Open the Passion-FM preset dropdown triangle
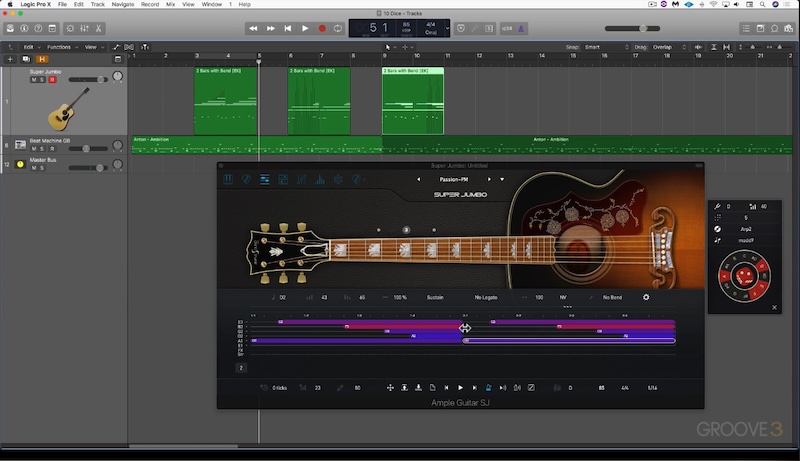Image resolution: width=800 pixels, height=461 pixels. tap(502, 180)
